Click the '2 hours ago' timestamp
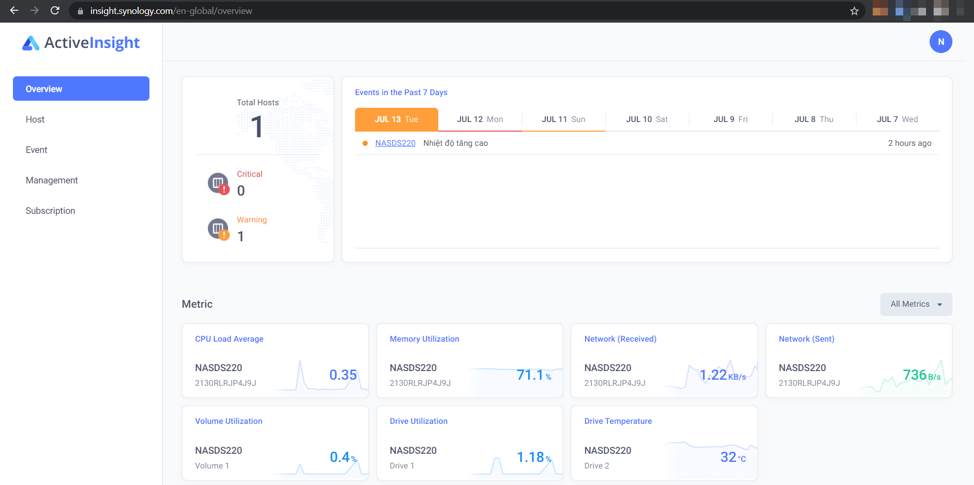The width and height of the screenshot is (974, 485). pos(909,143)
